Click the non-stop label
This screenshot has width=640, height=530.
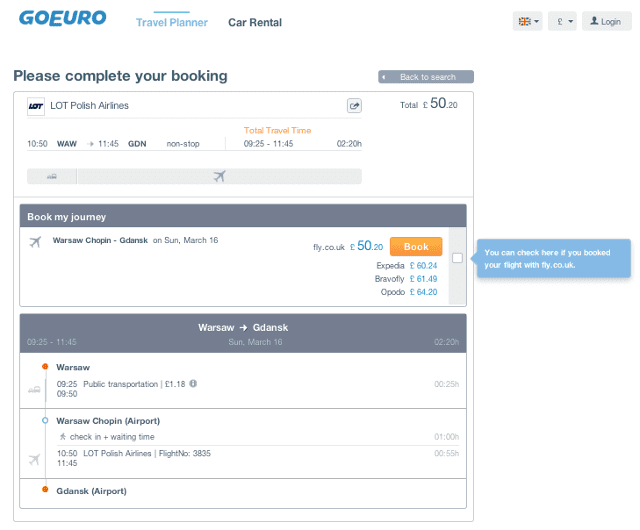(x=183, y=144)
